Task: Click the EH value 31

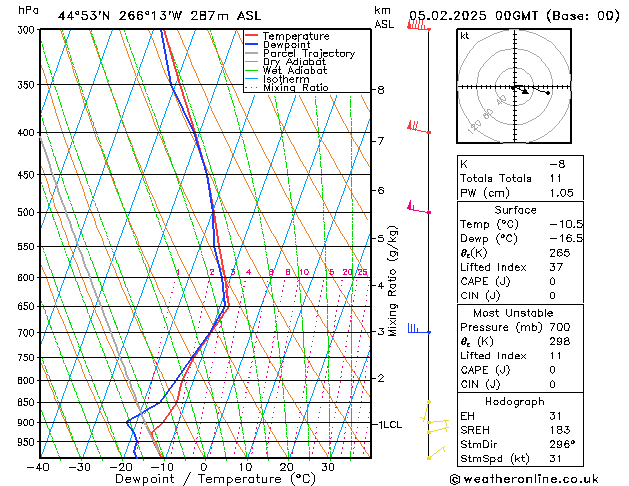Action: [x=556, y=416]
